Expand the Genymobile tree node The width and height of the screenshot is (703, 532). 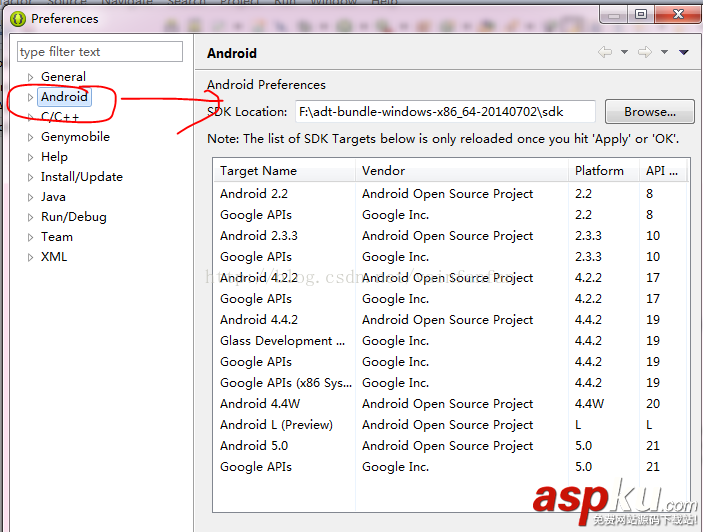tap(30, 137)
